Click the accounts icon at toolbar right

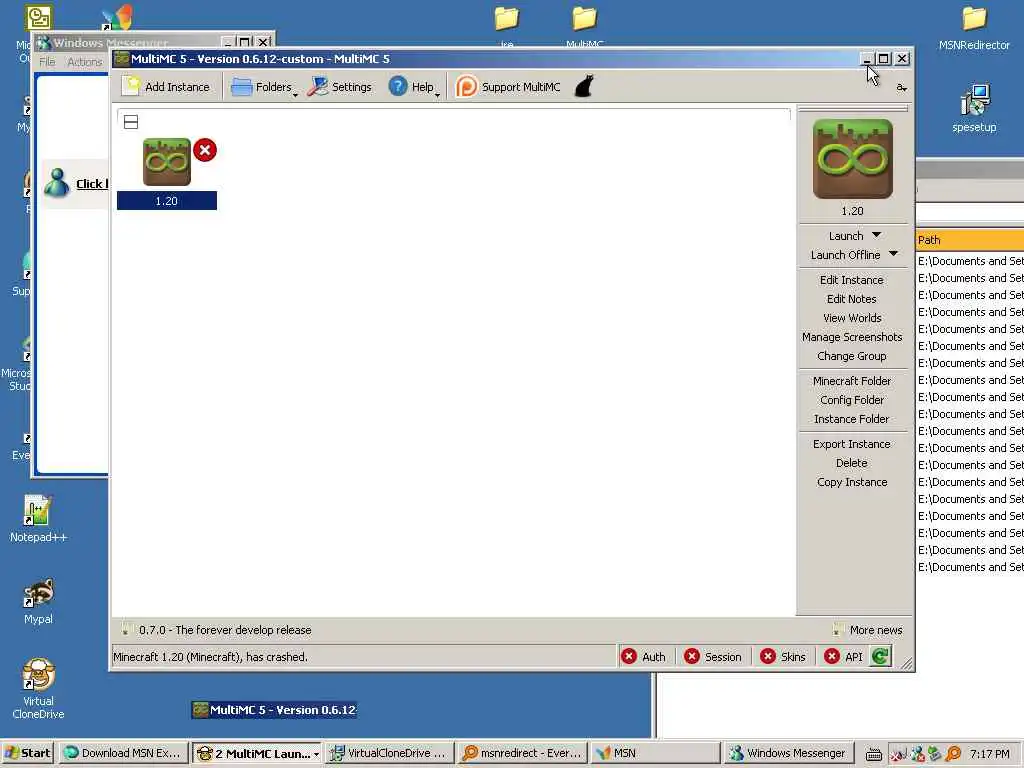[x=901, y=88]
